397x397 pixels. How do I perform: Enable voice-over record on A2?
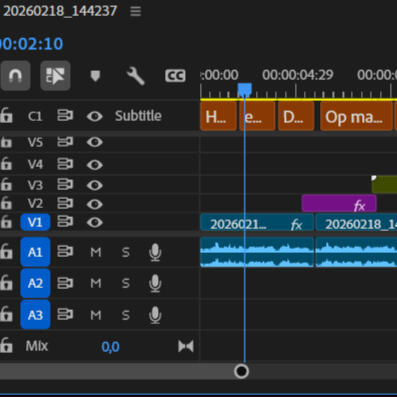coord(155,284)
